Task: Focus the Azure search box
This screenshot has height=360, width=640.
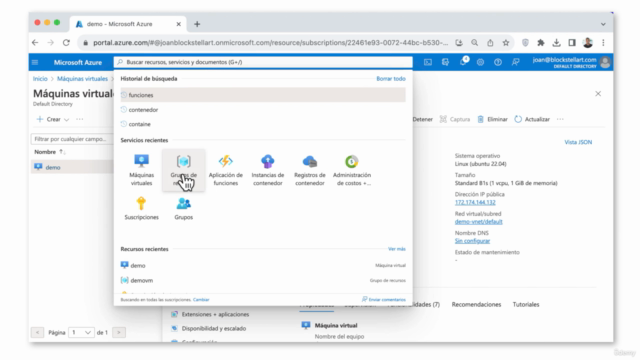Action: pyautogui.click(x=263, y=62)
